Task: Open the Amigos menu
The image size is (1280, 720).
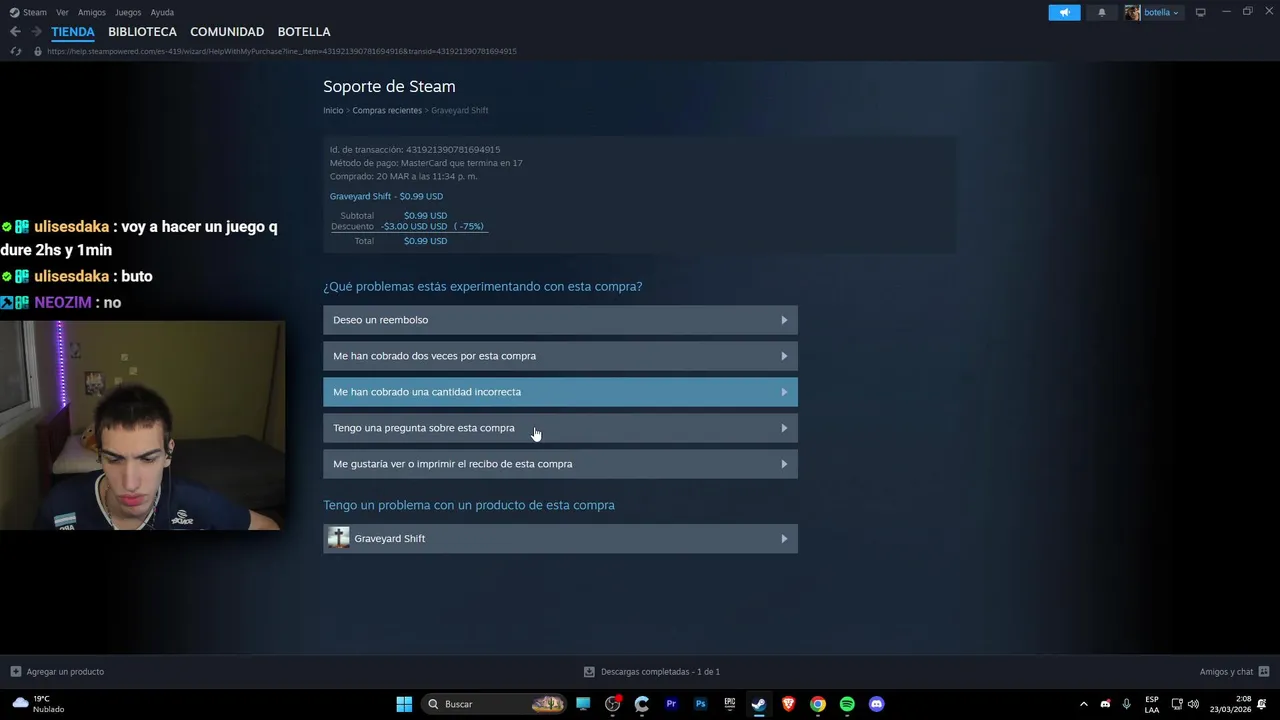Action: tap(92, 12)
